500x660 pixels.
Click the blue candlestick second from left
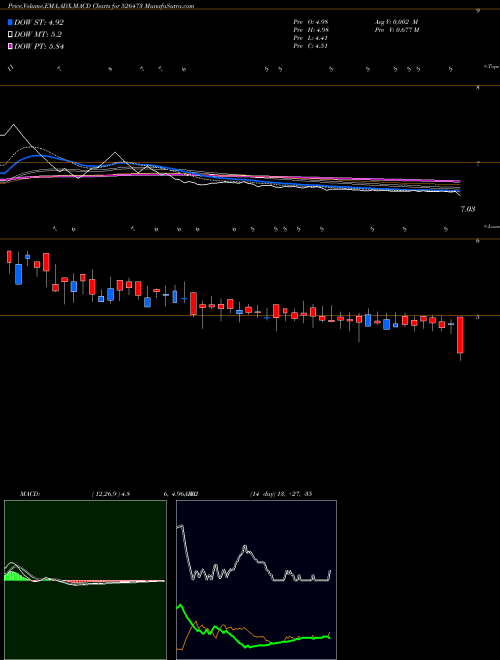tap(19, 274)
